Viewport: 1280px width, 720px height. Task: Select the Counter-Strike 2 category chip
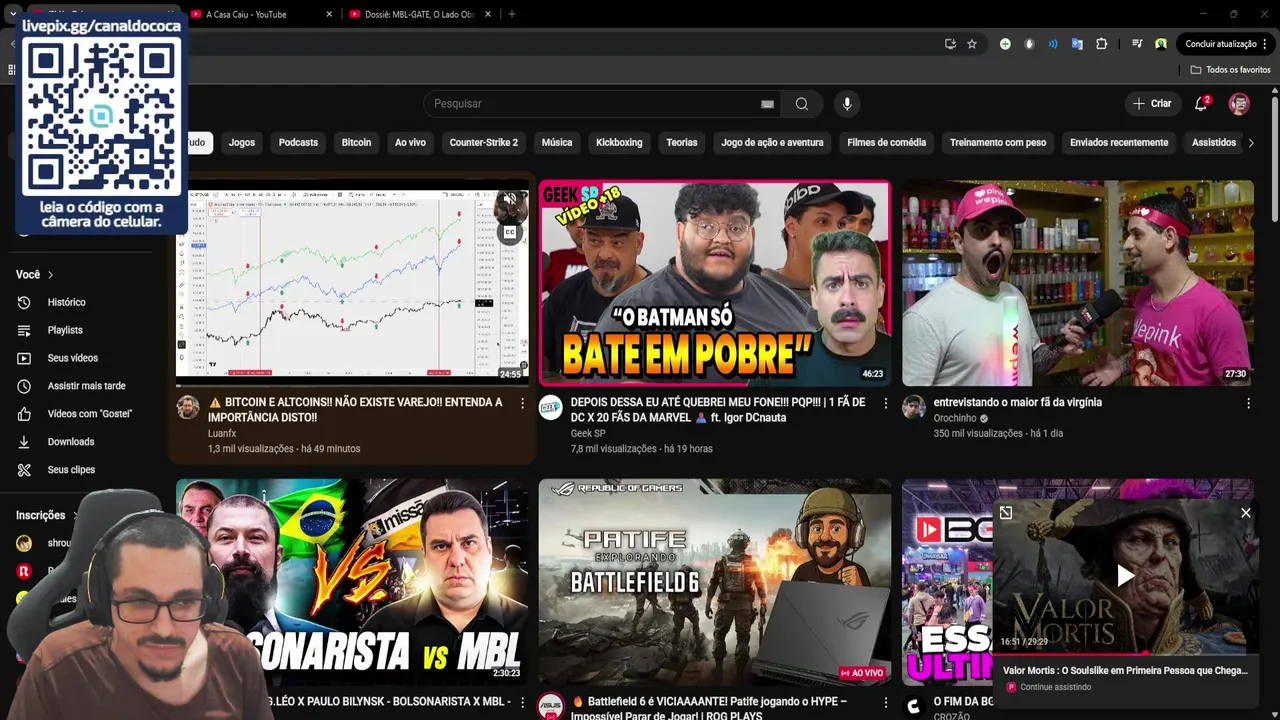point(484,143)
